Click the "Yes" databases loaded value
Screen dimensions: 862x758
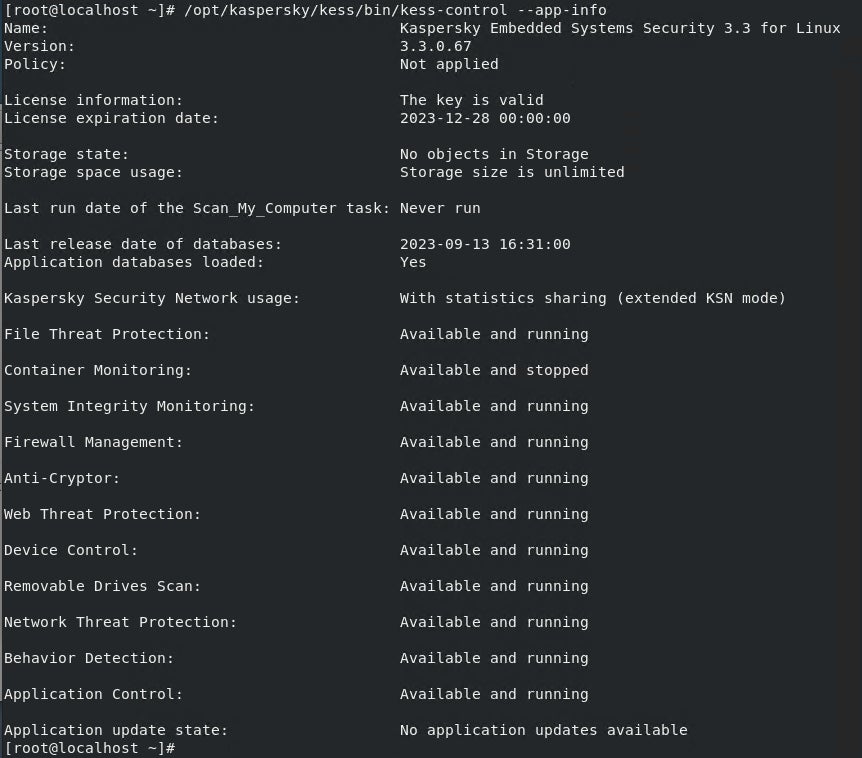(x=413, y=262)
